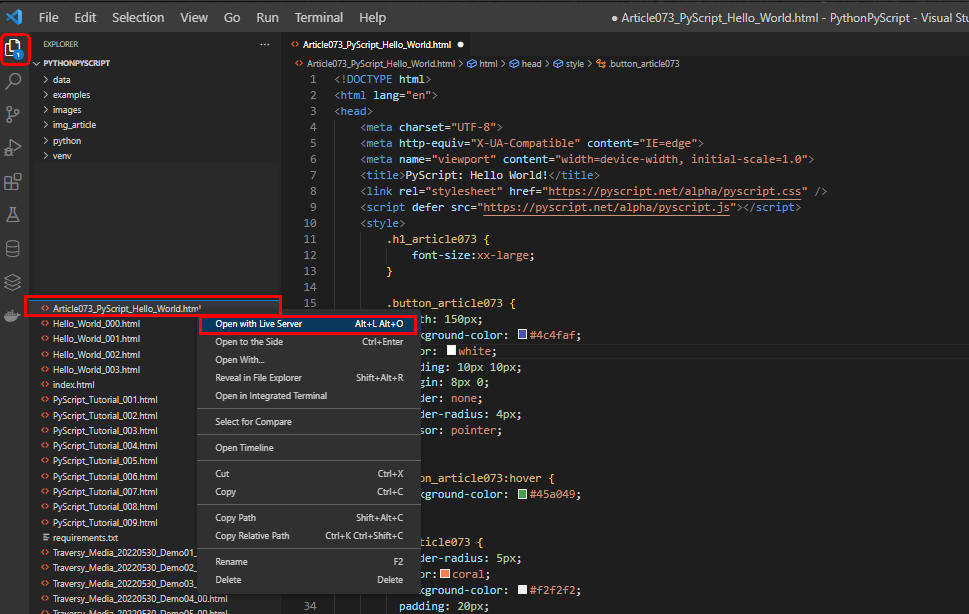Viewport: 969px width, 614px height.
Task: Open Traversy_Media_20220530_Demo04_00.html file
Action: (140, 599)
